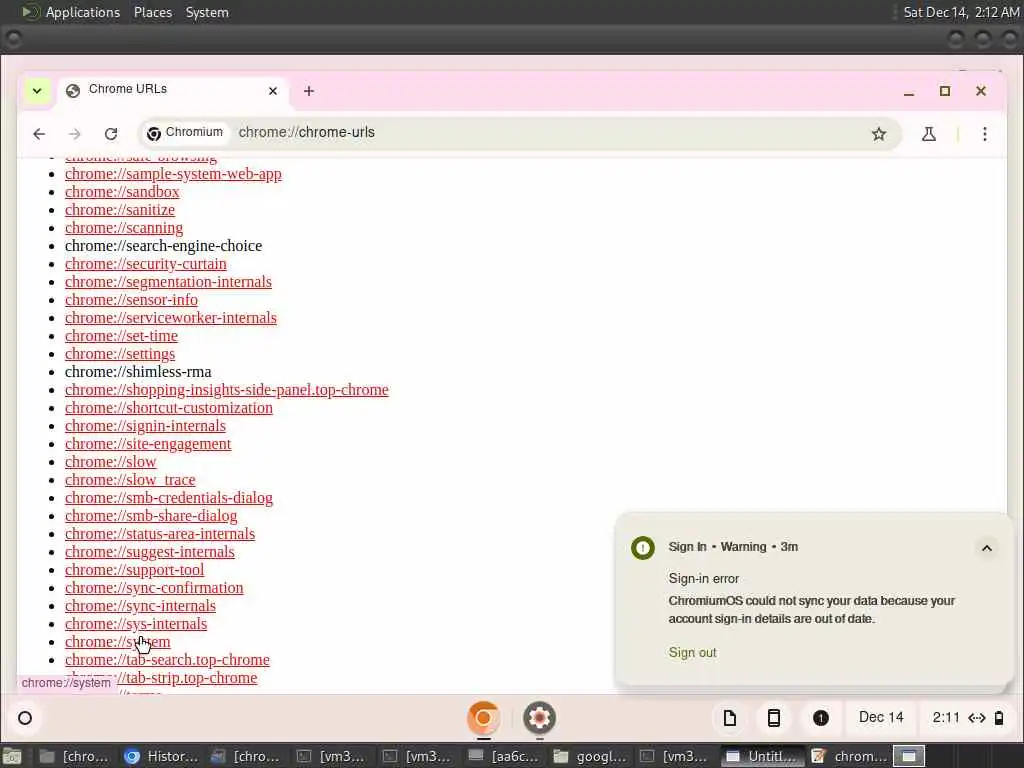The image size is (1024, 768).
Task: Open the holding space file icon
Action: (x=730, y=718)
